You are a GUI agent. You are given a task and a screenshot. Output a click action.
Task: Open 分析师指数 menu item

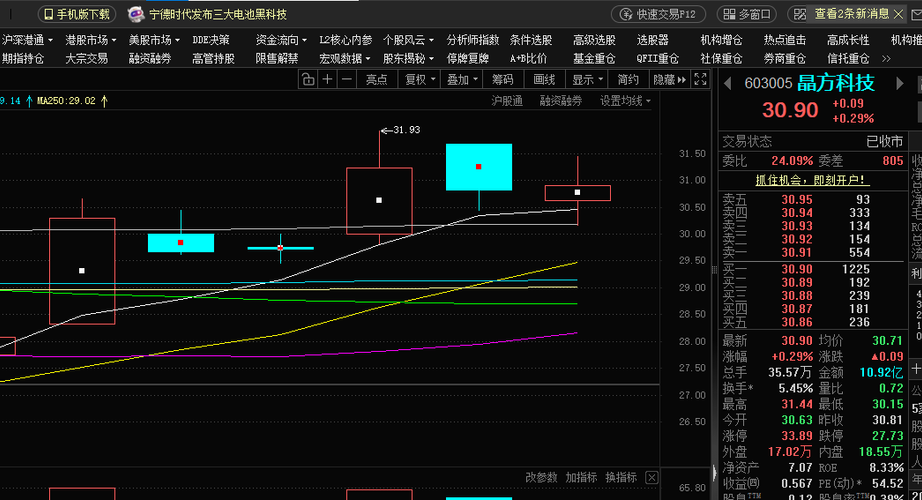coord(473,40)
